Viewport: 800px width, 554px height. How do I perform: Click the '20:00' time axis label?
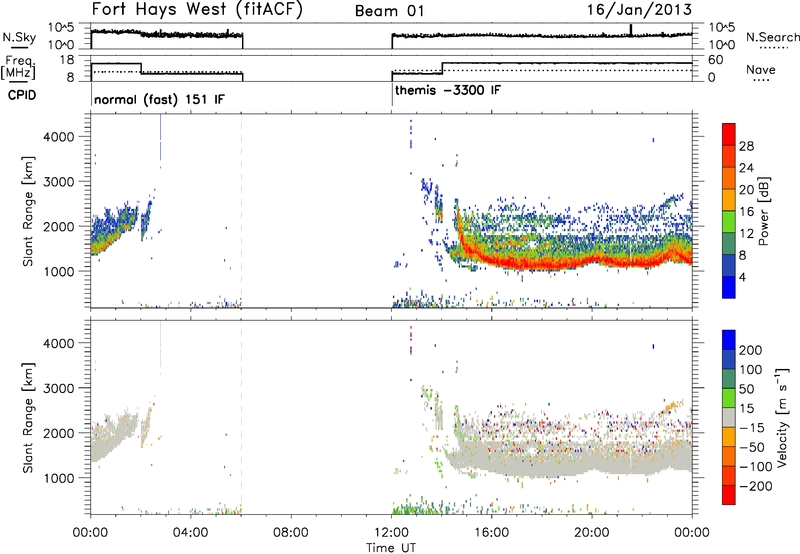coord(591,533)
